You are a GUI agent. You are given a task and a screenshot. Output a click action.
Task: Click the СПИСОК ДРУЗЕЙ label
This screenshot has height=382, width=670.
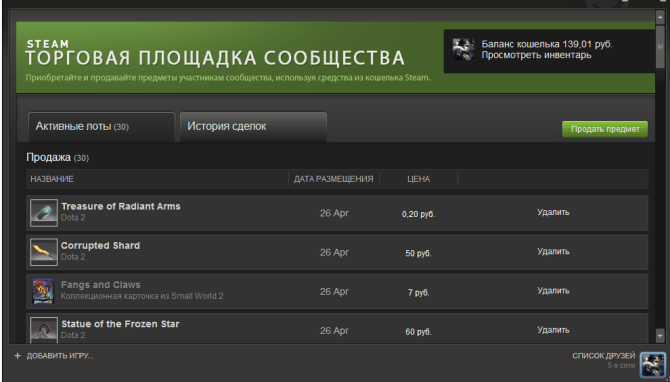click(x=604, y=356)
